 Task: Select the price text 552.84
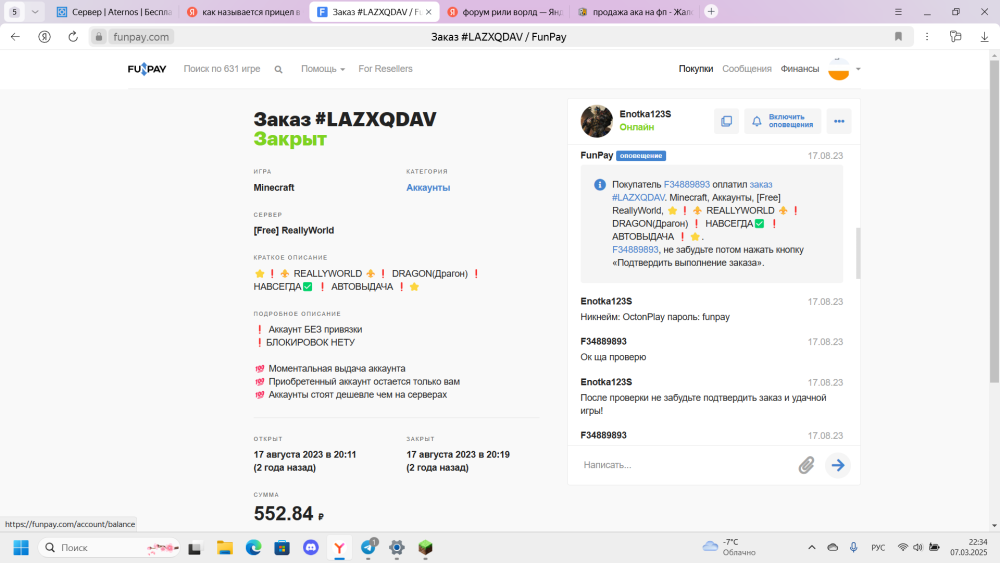[283, 513]
